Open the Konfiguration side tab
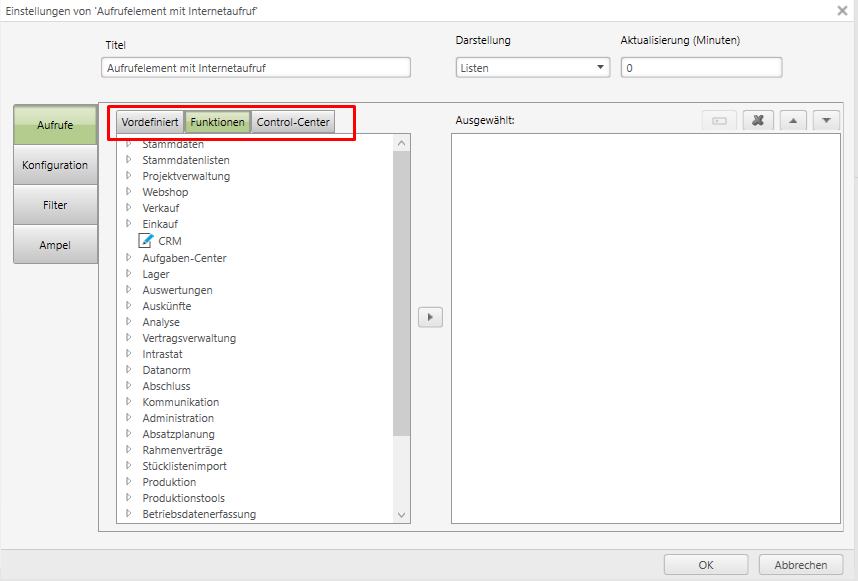 tap(55, 165)
